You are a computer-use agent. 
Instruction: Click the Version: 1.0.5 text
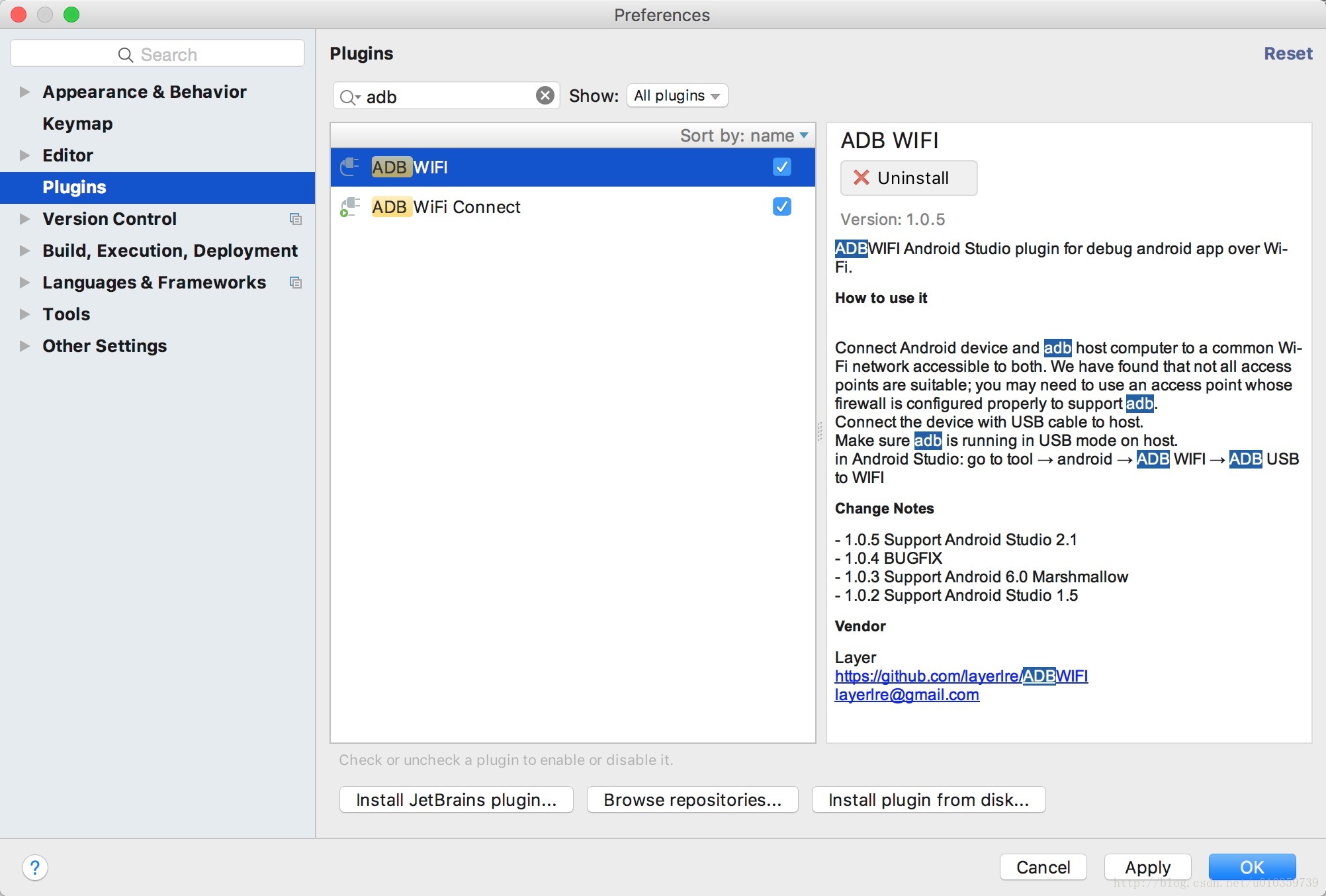893,219
